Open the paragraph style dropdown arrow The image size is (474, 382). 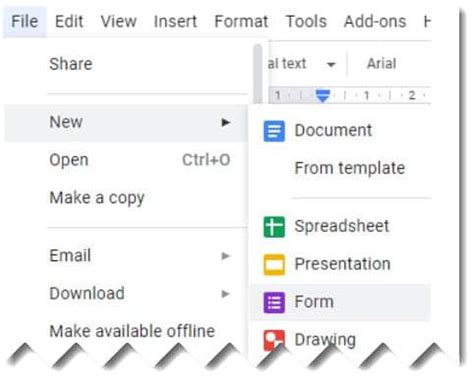click(x=331, y=64)
